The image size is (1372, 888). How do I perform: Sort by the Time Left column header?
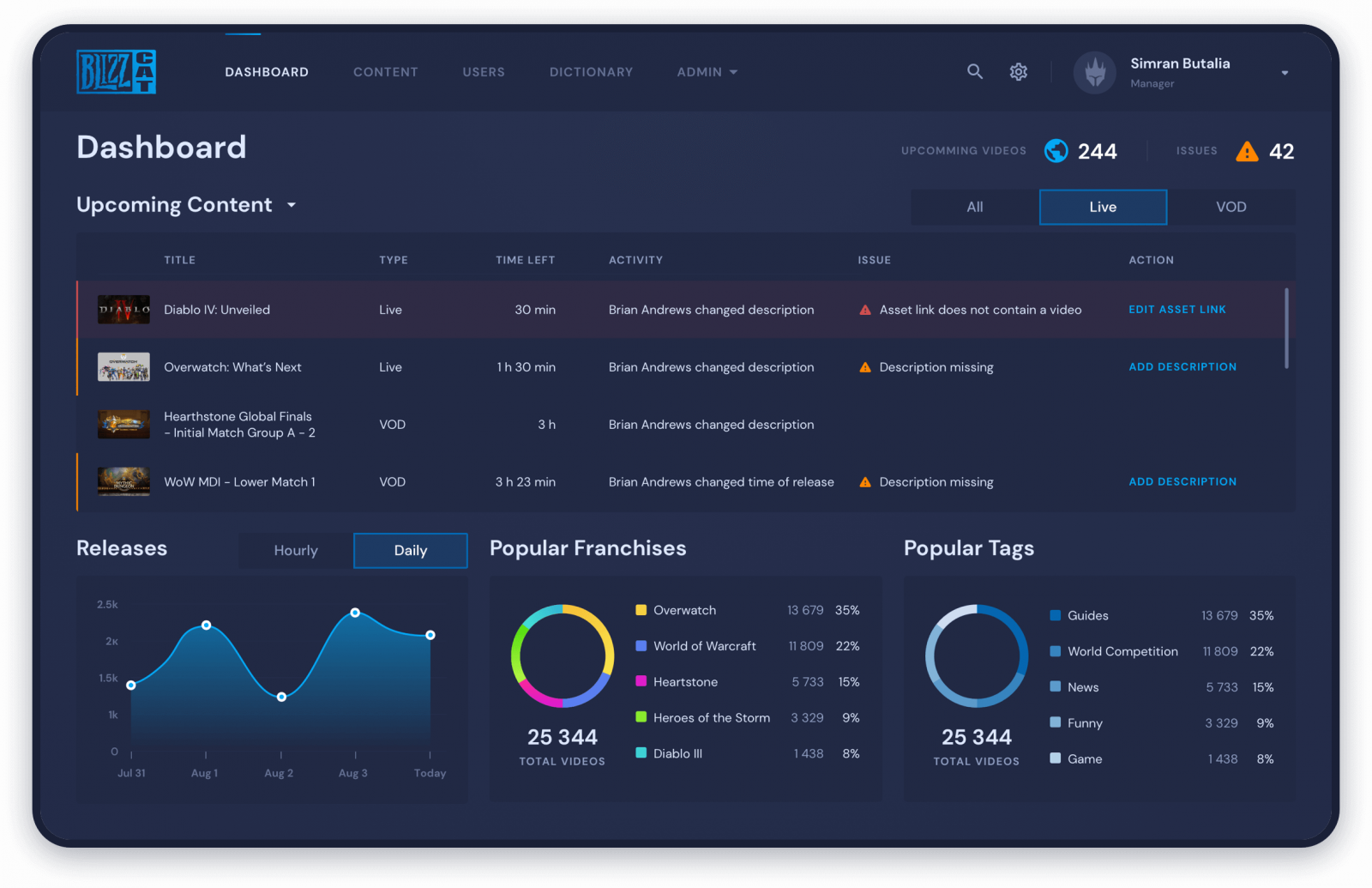click(x=526, y=260)
